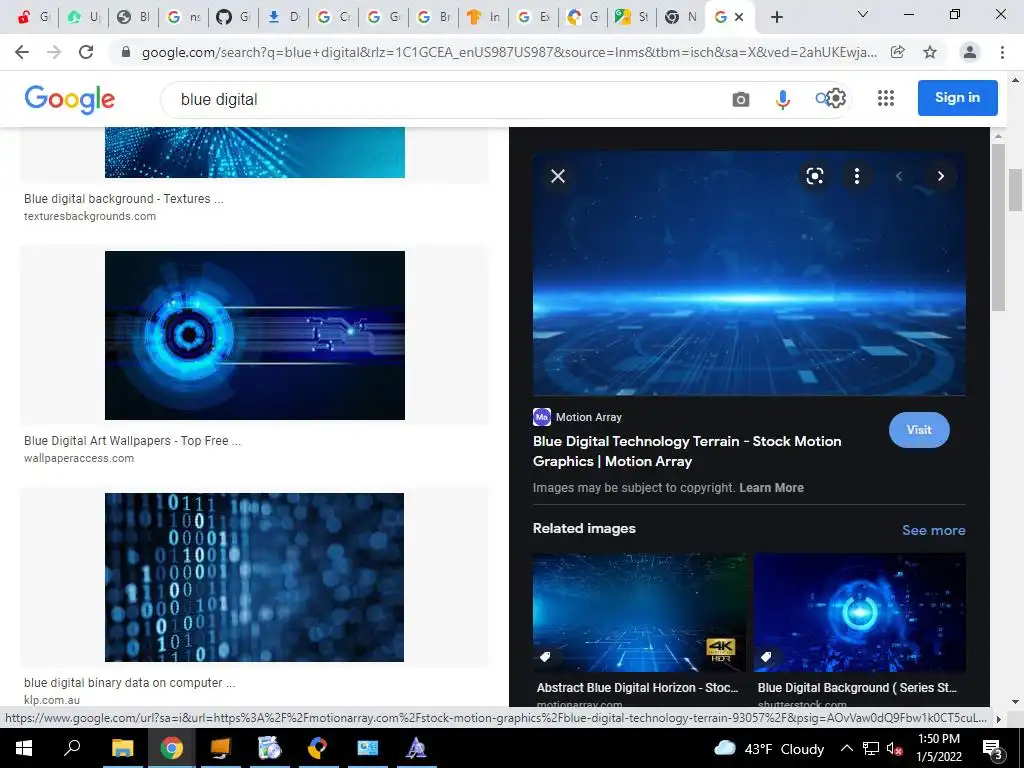The height and width of the screenshot is (768, 1024).
Task: Close the image preview panel with the X
Action: pos(558,176)
